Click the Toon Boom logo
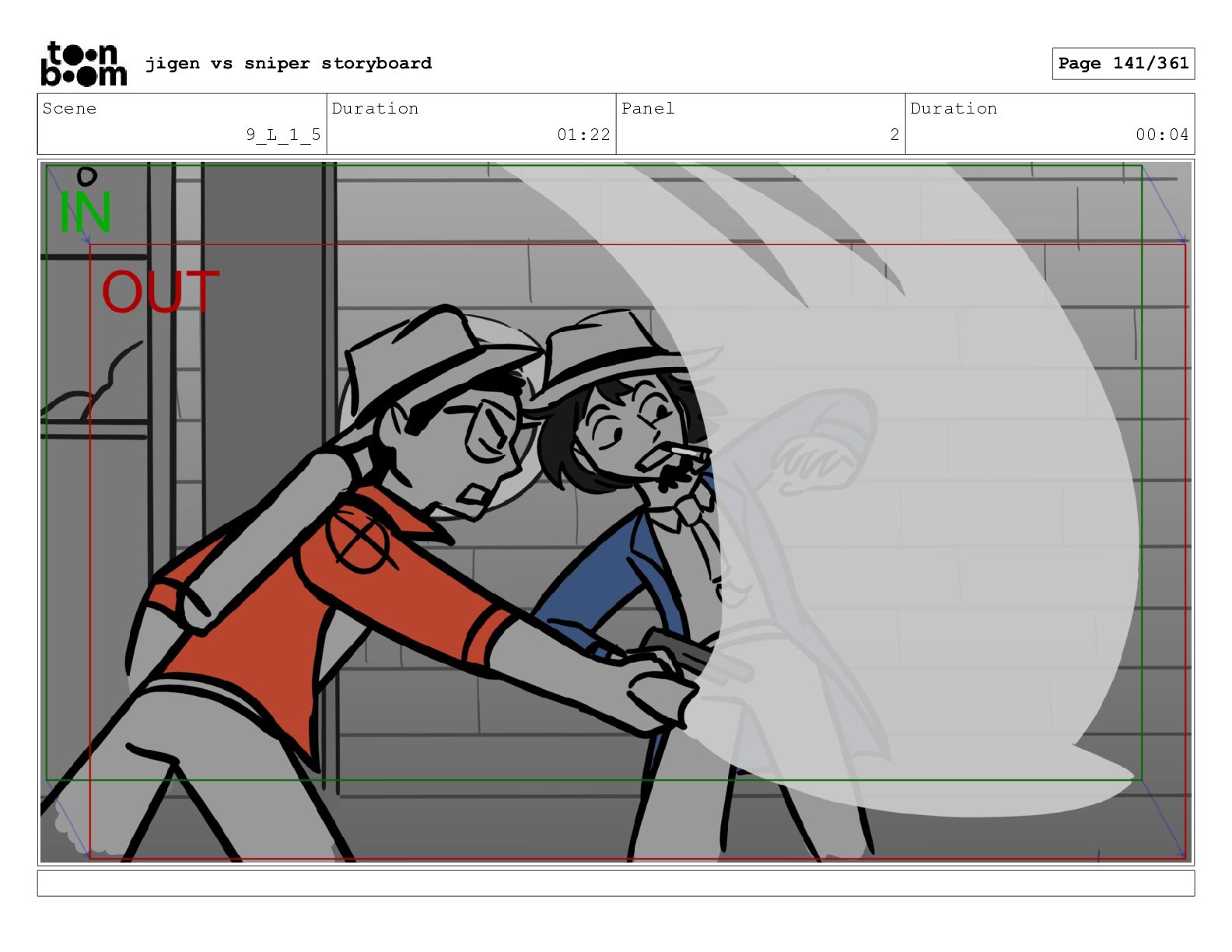Image resolution: width=1232 pixels, height=952 pixels. click(83, 64)
